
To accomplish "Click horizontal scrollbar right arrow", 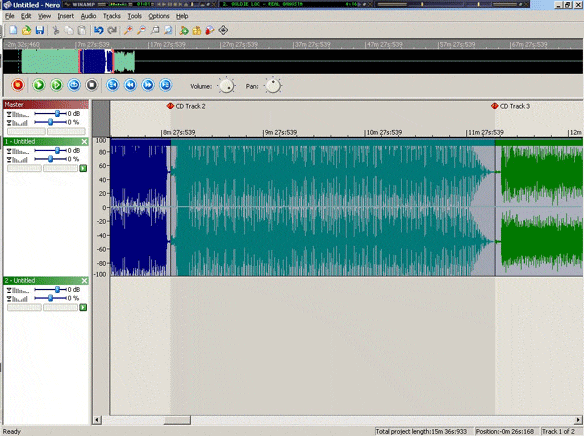I will [x=578, y=420].
